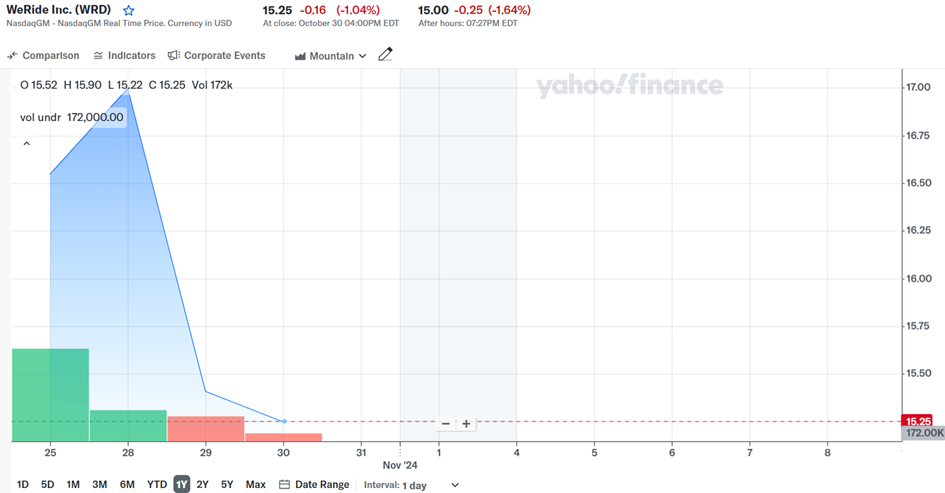Viewport: 945px width, 493px height.
Task: Open Corporate Events megaphone option
Action: pyautogui.click(x=216, y=56)
